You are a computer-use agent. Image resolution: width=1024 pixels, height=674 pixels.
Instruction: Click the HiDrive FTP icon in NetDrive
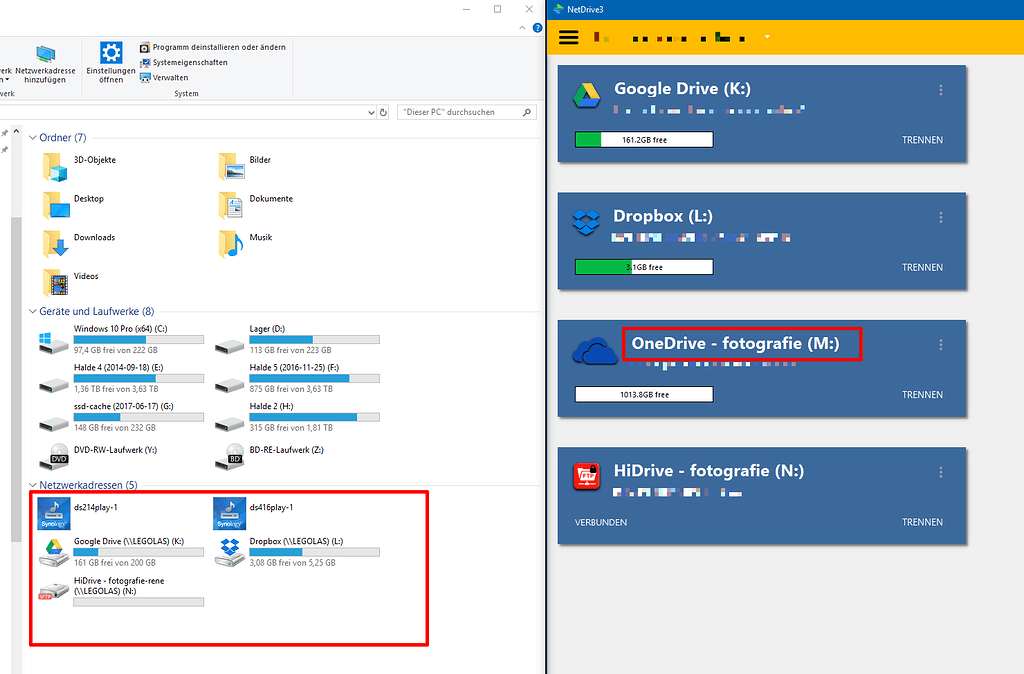pyautogui.click(x=586, y=476)
